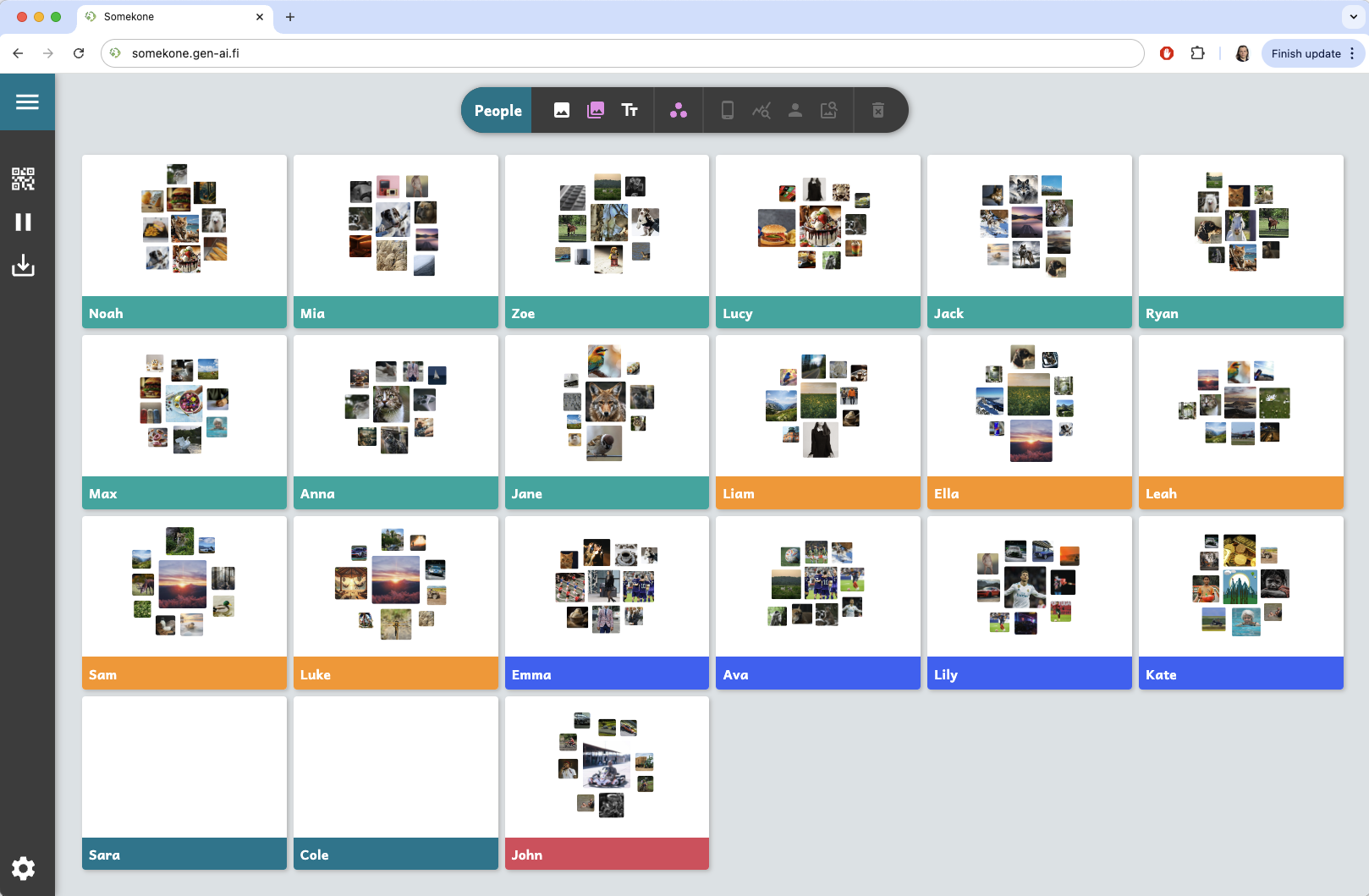Click the person silhouette icon in toolbar
The width and height of the screenshot is (1369, 896).
click(795, 110)
